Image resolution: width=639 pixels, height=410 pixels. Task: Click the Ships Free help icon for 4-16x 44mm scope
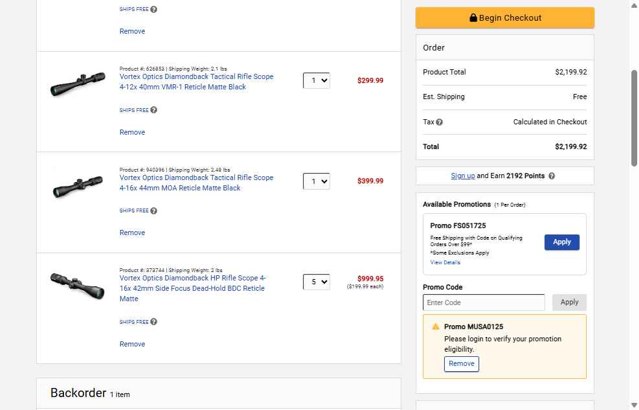(x=154, y=211)
